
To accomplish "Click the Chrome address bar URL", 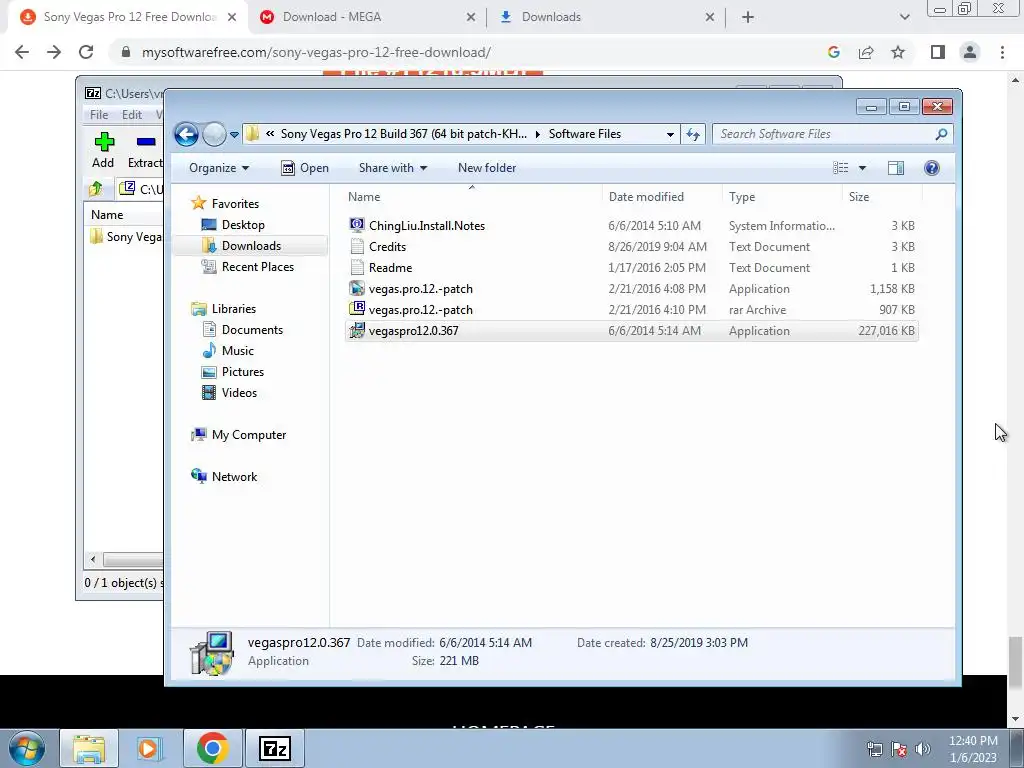I will point(316,52).
